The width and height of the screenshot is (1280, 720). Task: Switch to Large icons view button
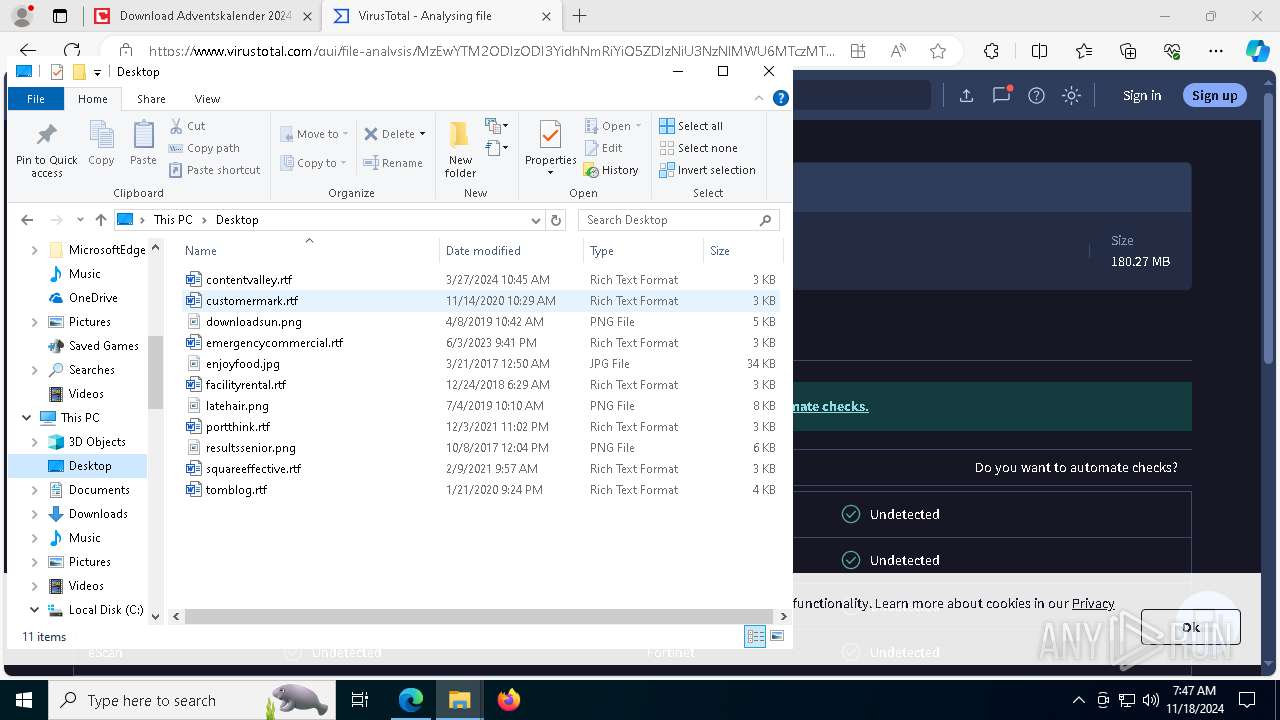tap(777, 636)
